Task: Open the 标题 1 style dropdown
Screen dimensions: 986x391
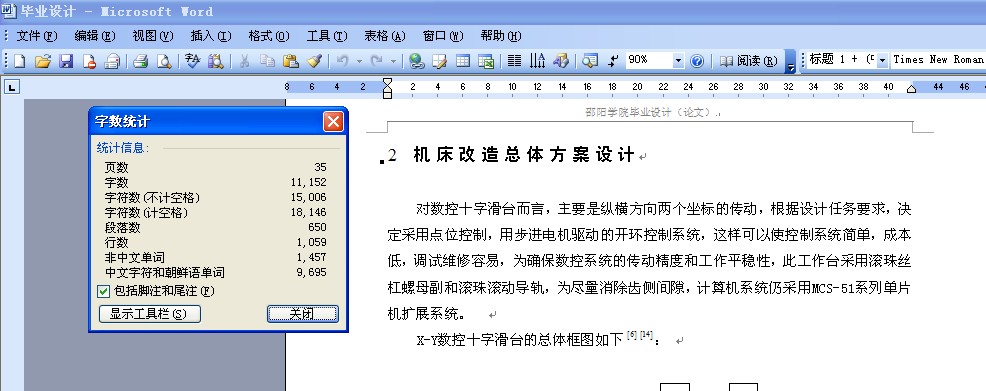Action: [882, 60]
